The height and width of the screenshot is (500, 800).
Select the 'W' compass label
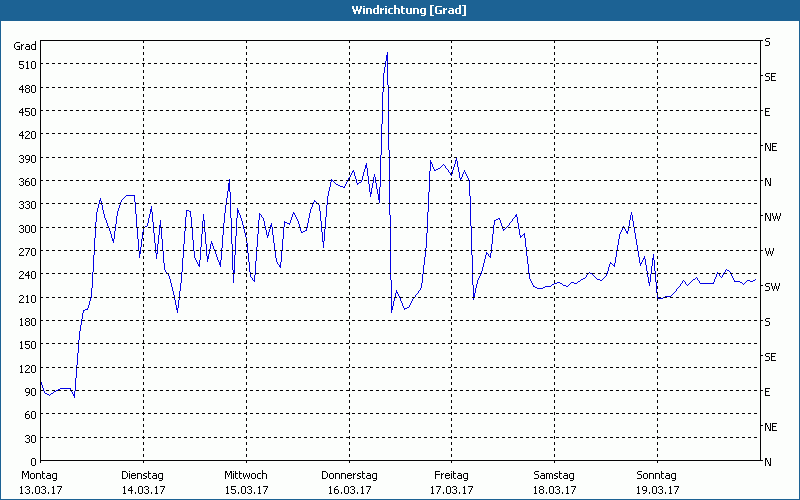pos(769,252)
